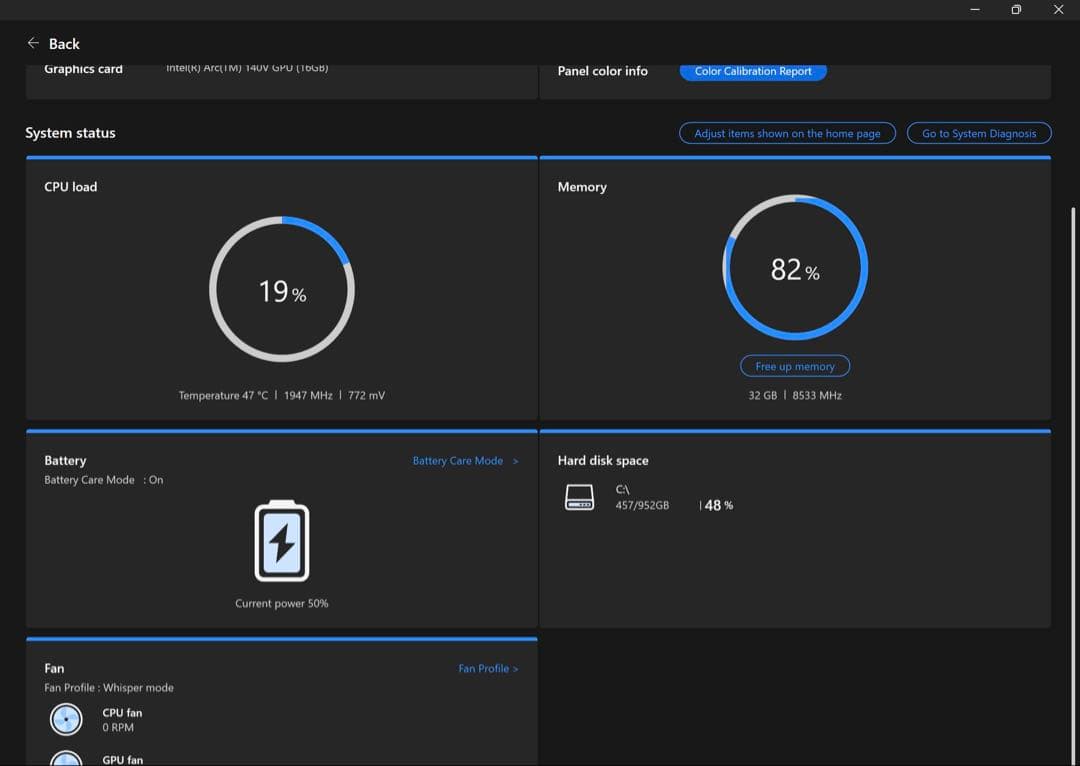Click the battery charging icon
This screenshot has width=1080, height=766.
(x=282, y=541)
